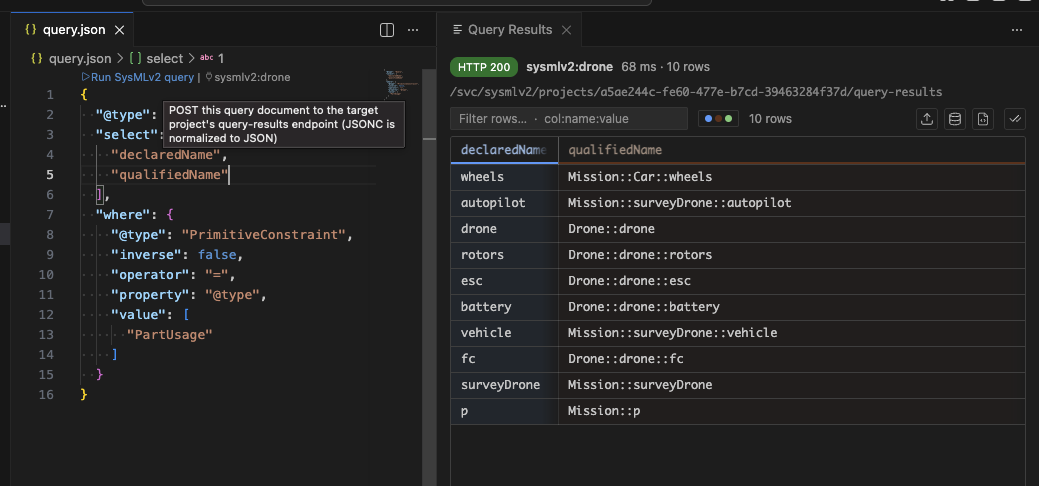The width and height of the screenshot is (1039, 486).
Task: Place cursor on "PrimitiveConstraint" value in editor
Action: click(x=264, y=235)
